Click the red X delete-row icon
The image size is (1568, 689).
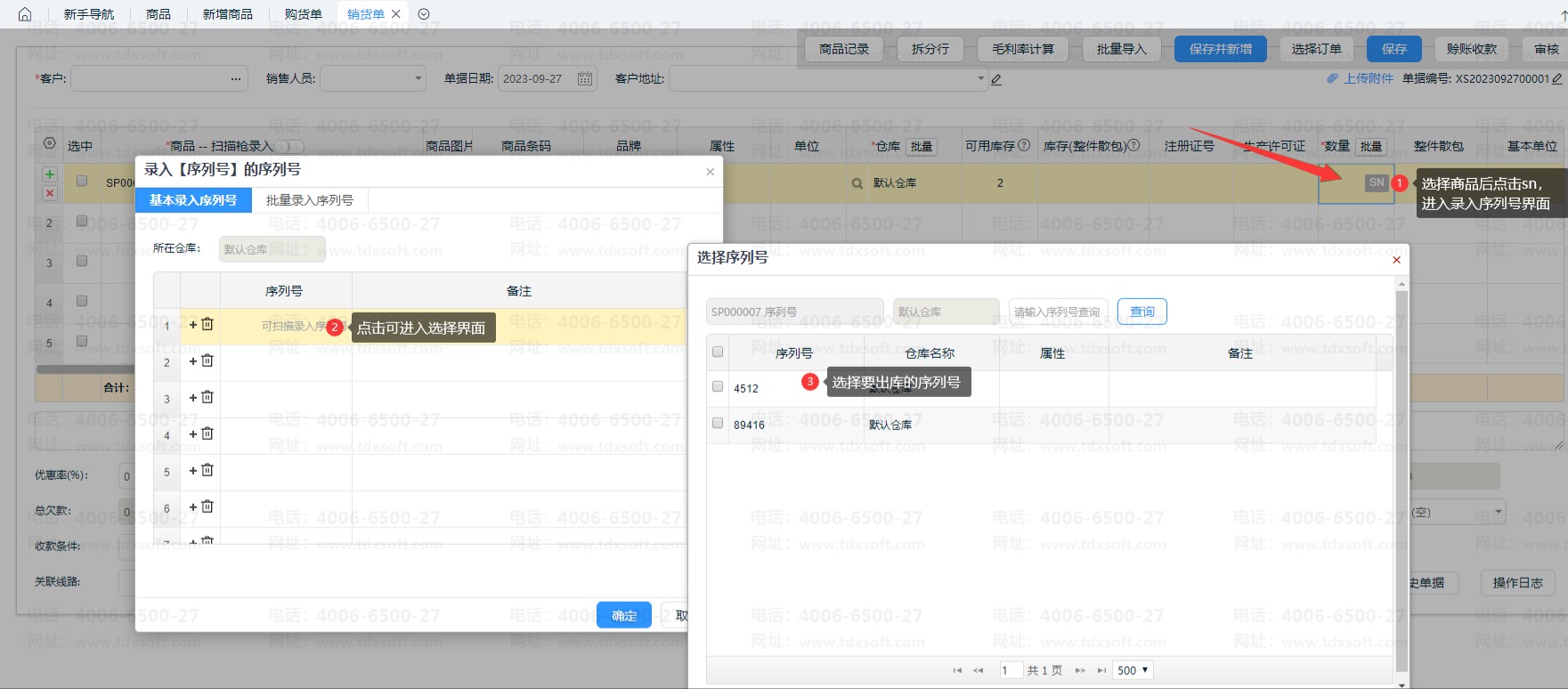click(50, 193)
